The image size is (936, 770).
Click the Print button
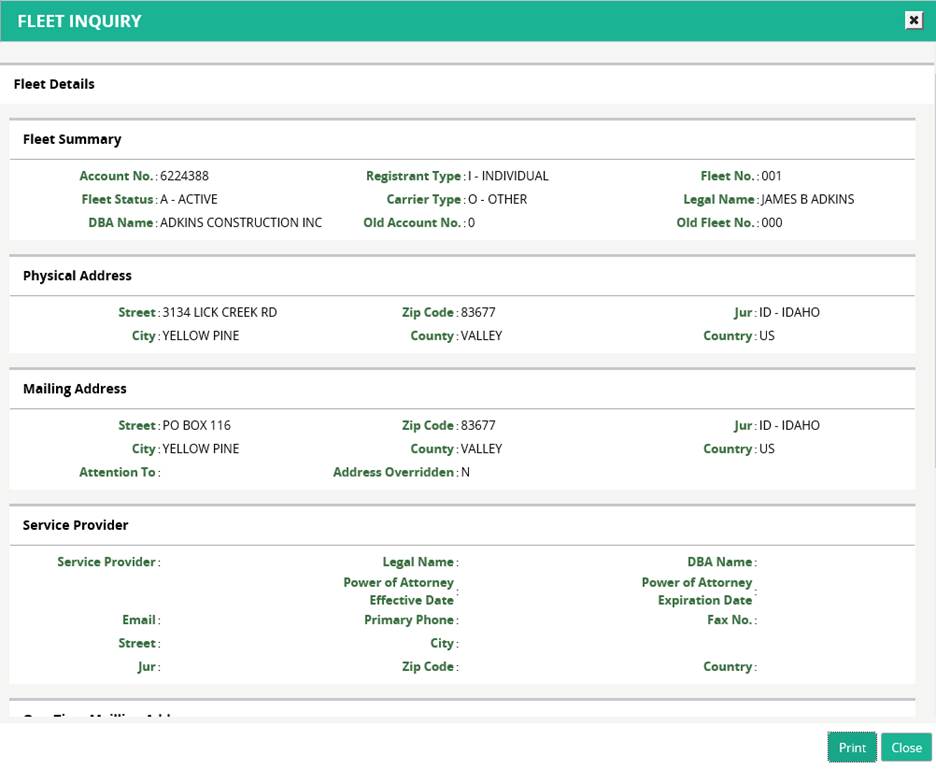click(x=852, y=747)
